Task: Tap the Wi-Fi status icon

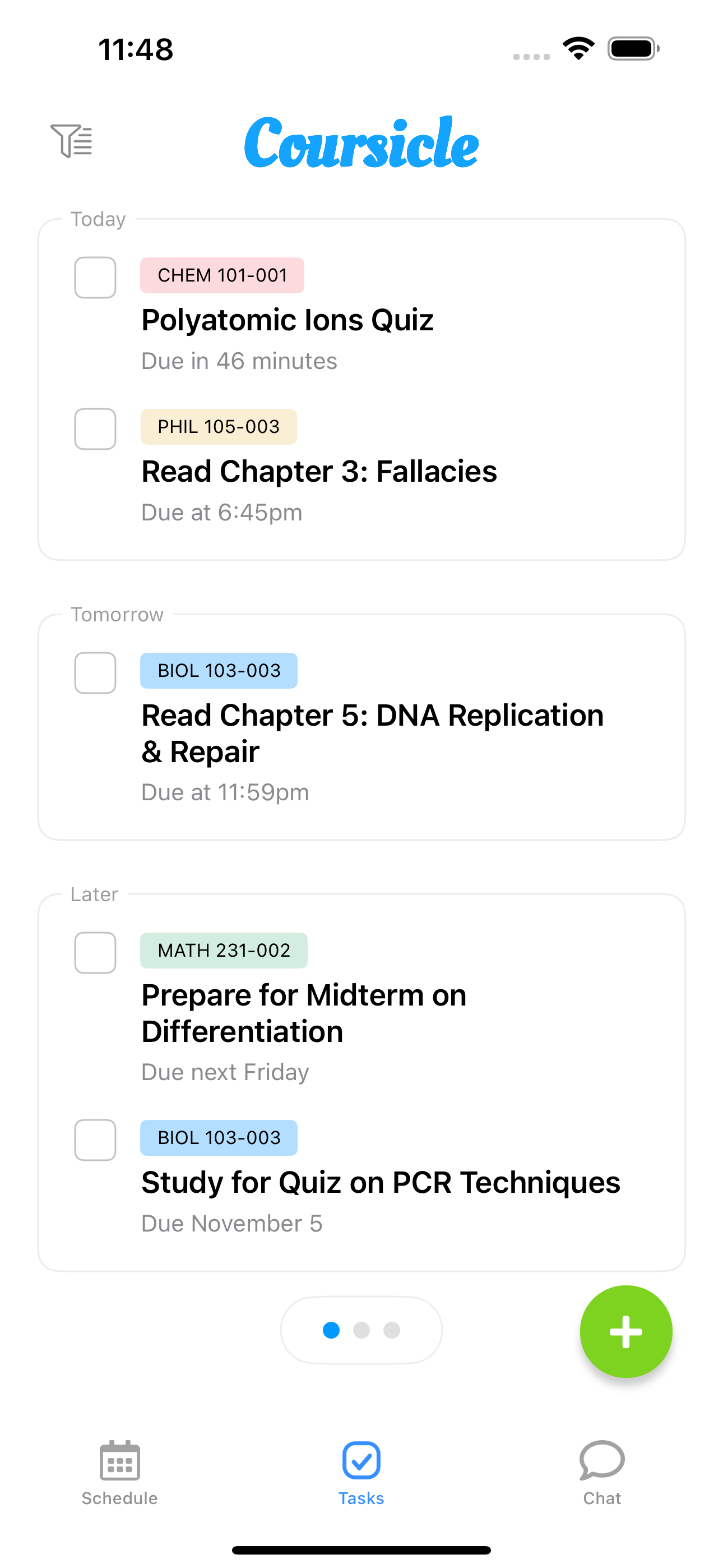Action: [x=579, y=49]
